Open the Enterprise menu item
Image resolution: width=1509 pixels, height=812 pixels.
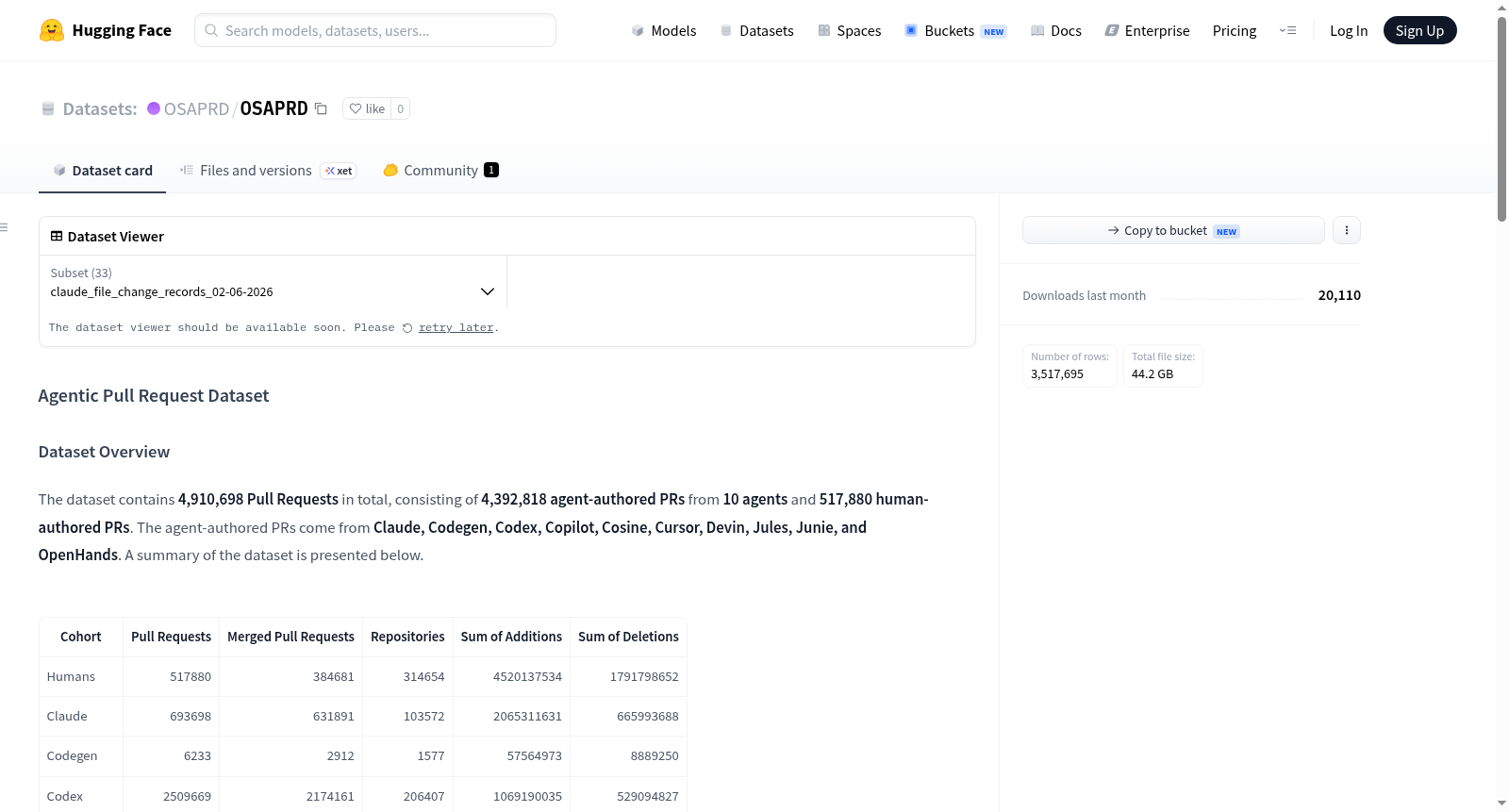1148,30
